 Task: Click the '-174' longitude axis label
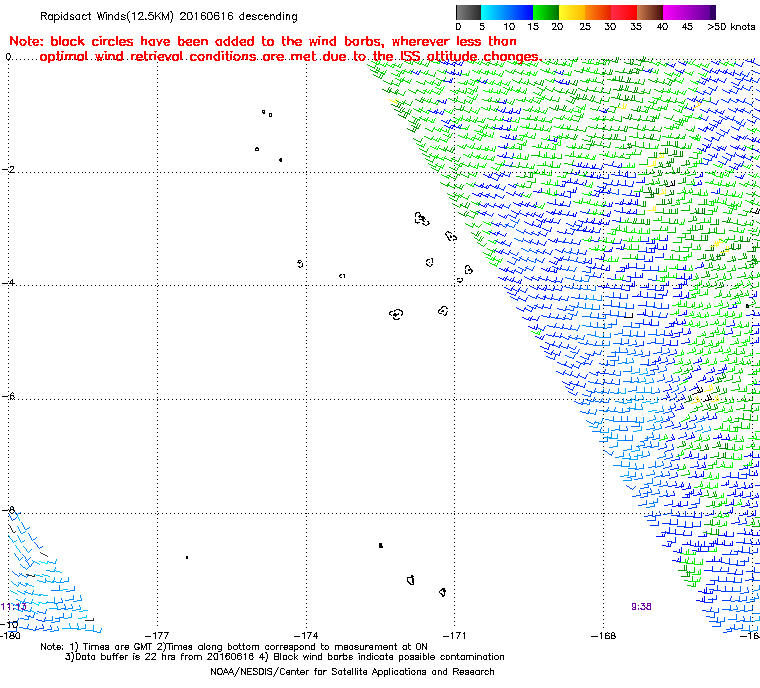pos(306,635)
